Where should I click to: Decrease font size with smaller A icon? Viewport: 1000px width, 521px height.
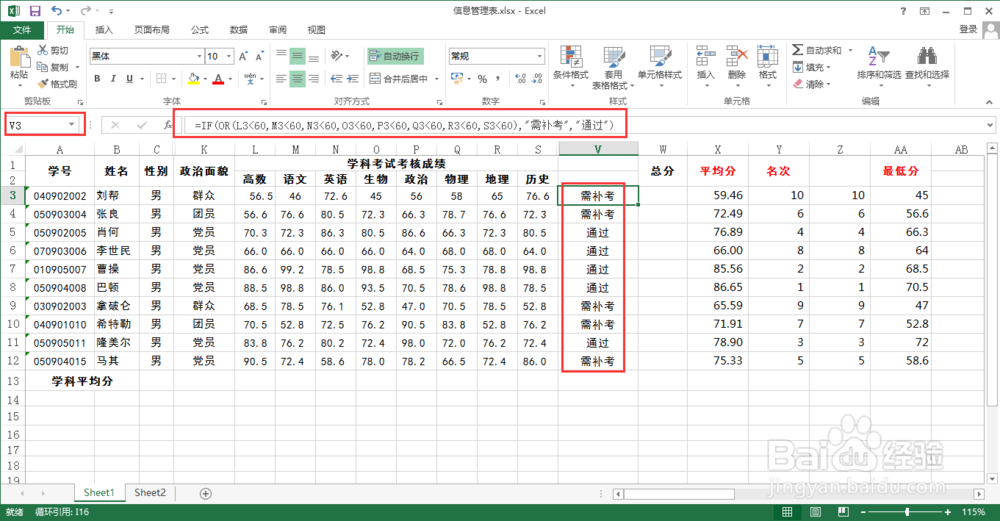(x=260, y=56)
